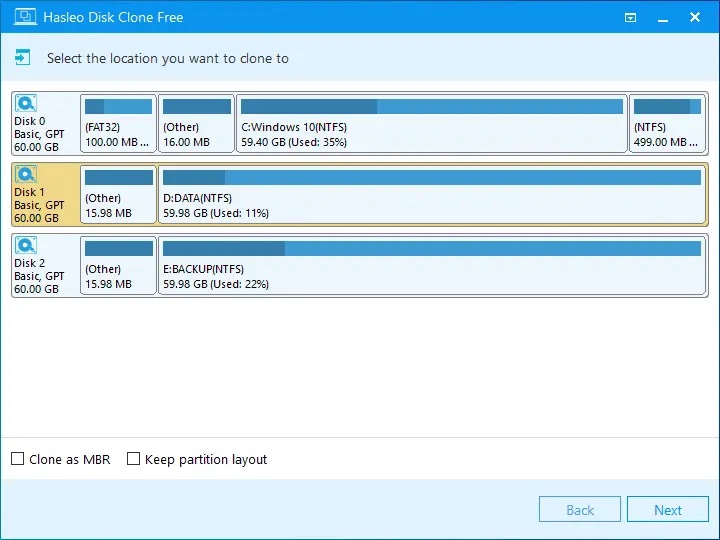Click the C:Windows 10 usage bar

point(432,107)
